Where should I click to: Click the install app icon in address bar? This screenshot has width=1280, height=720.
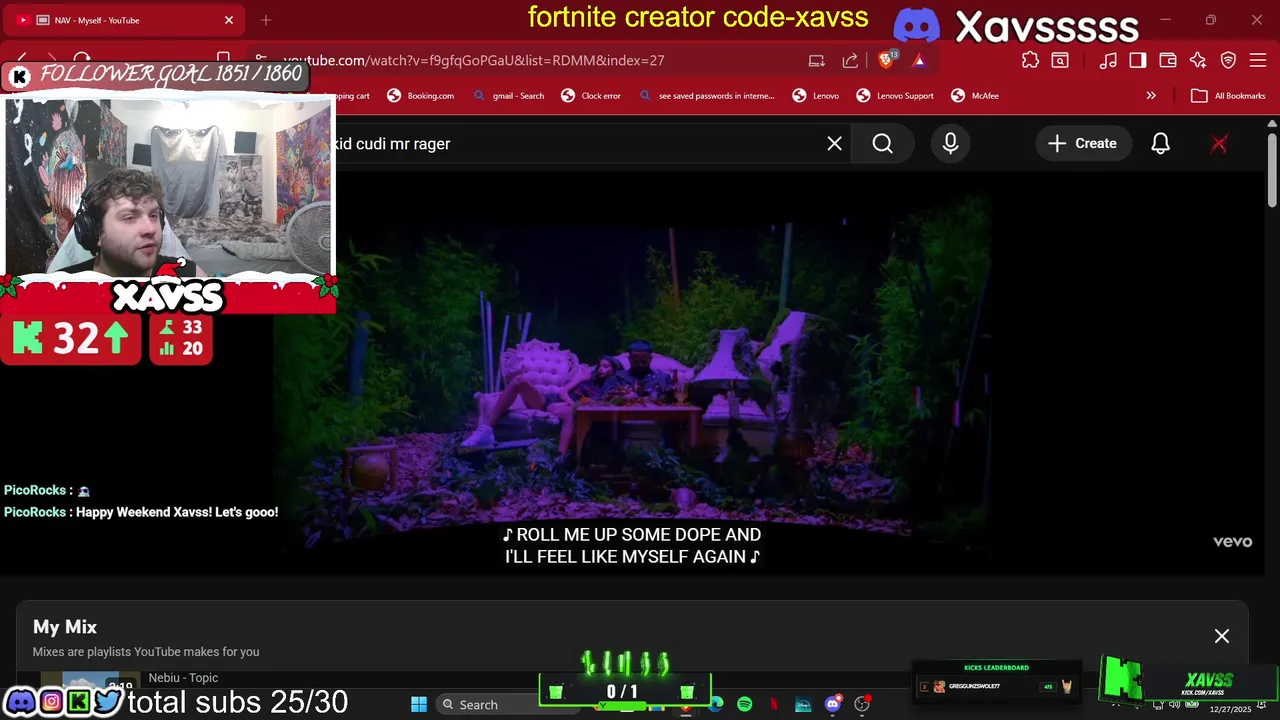point(816,60)
